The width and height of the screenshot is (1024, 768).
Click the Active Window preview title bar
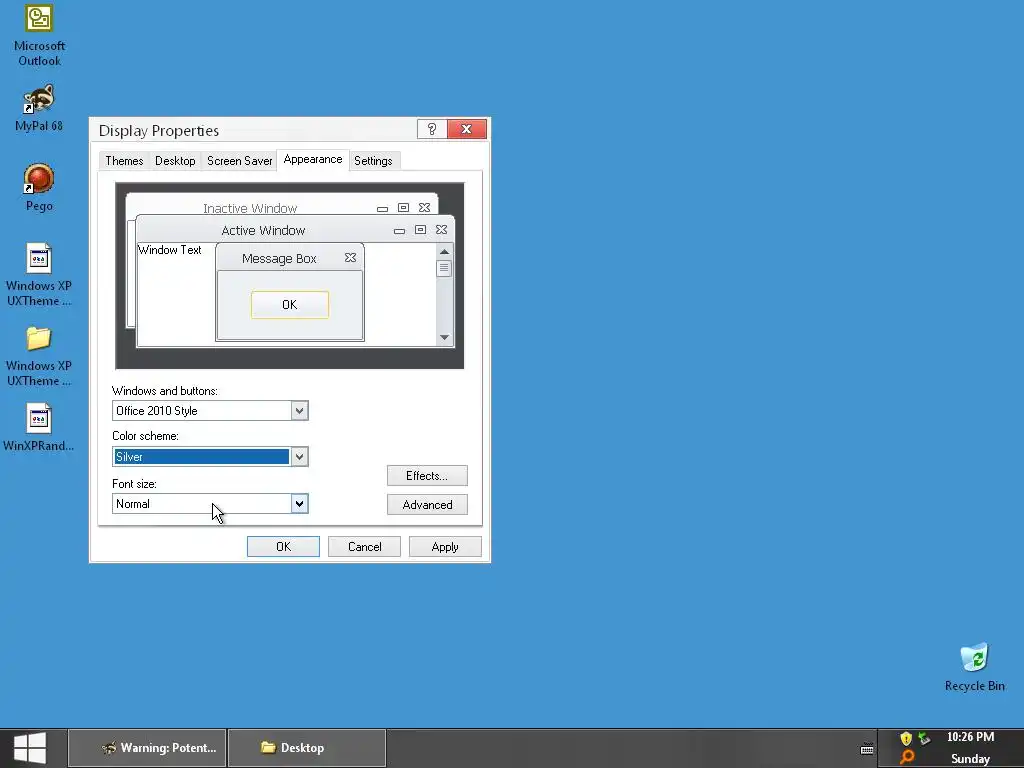(x=295, y=230)
